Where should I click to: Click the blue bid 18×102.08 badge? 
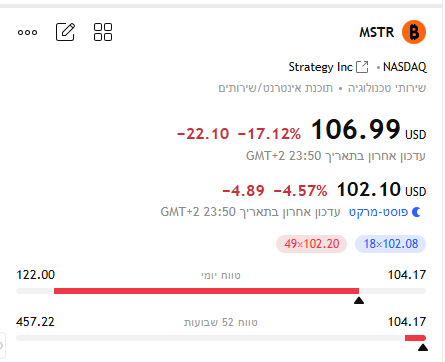point(391,244)
